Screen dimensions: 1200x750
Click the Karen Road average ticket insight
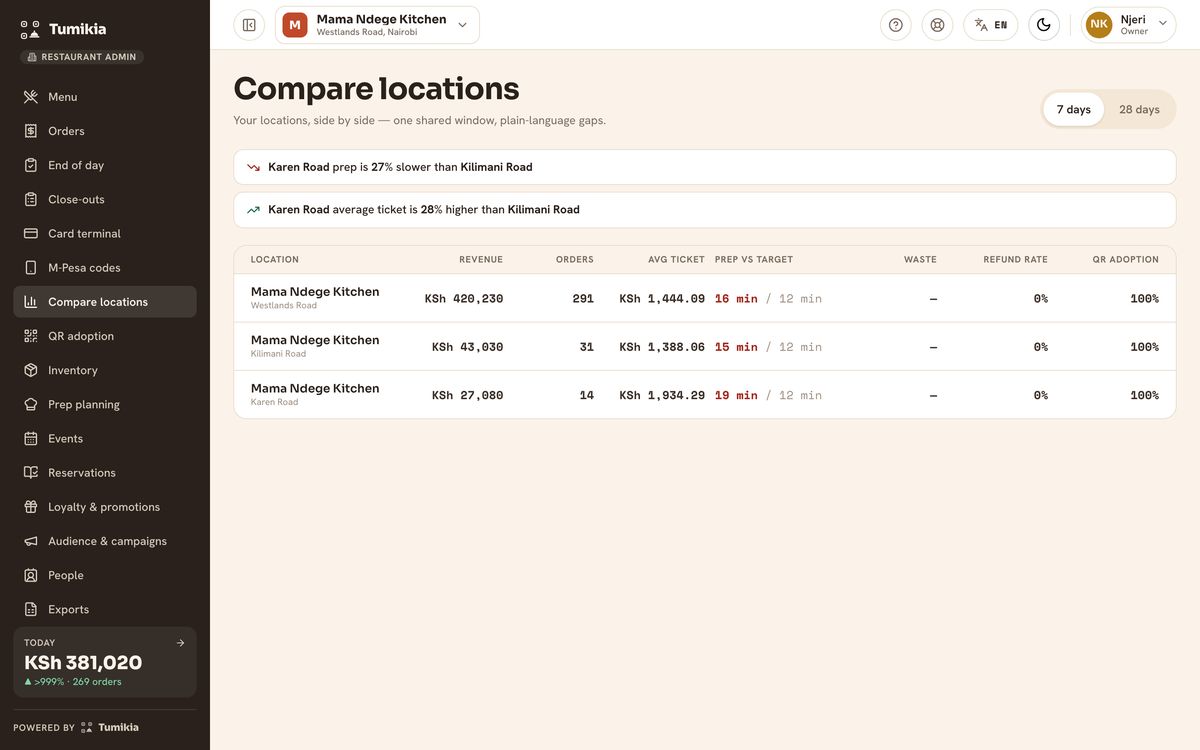click(705, 210)
